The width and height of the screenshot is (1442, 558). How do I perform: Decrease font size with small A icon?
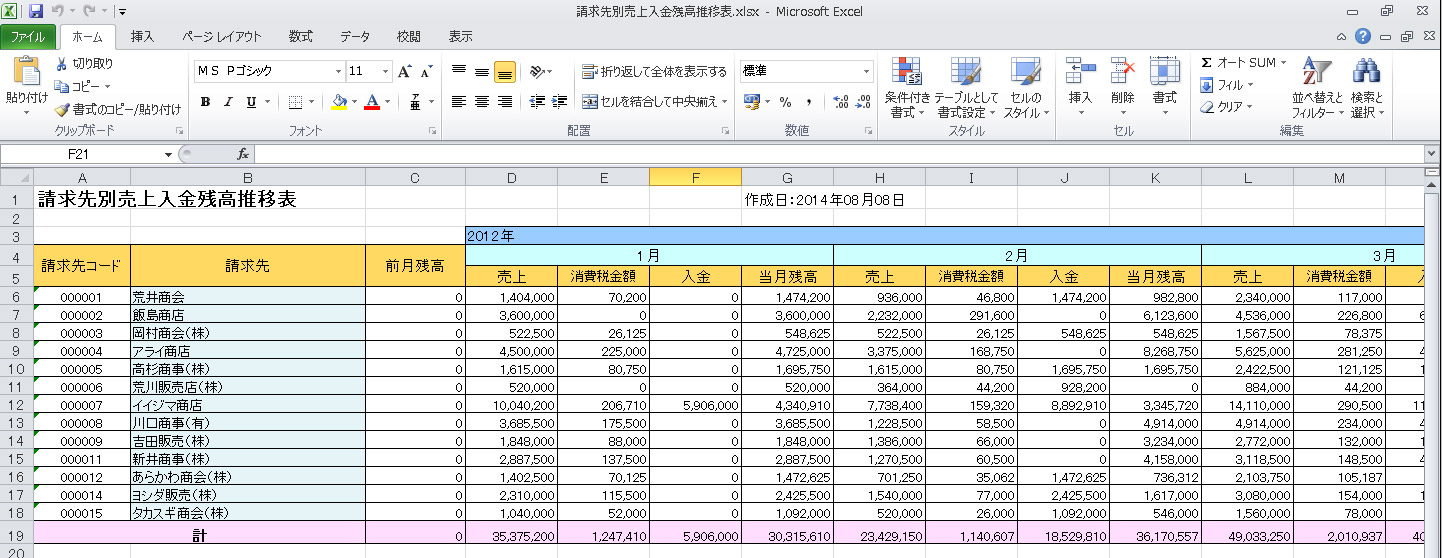427,72
